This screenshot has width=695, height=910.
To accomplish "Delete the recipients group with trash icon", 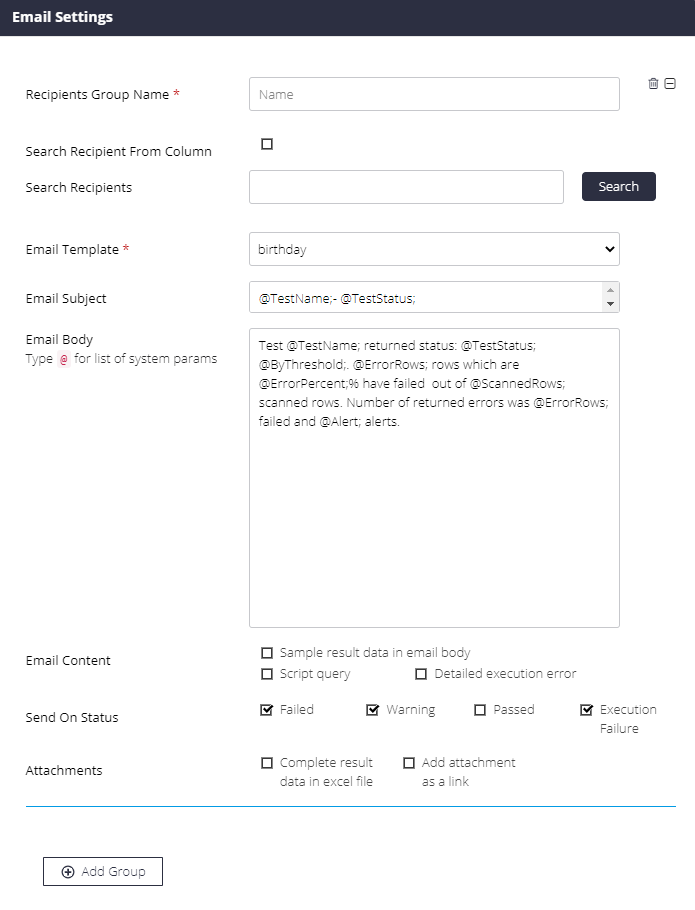I will point(653,84).
